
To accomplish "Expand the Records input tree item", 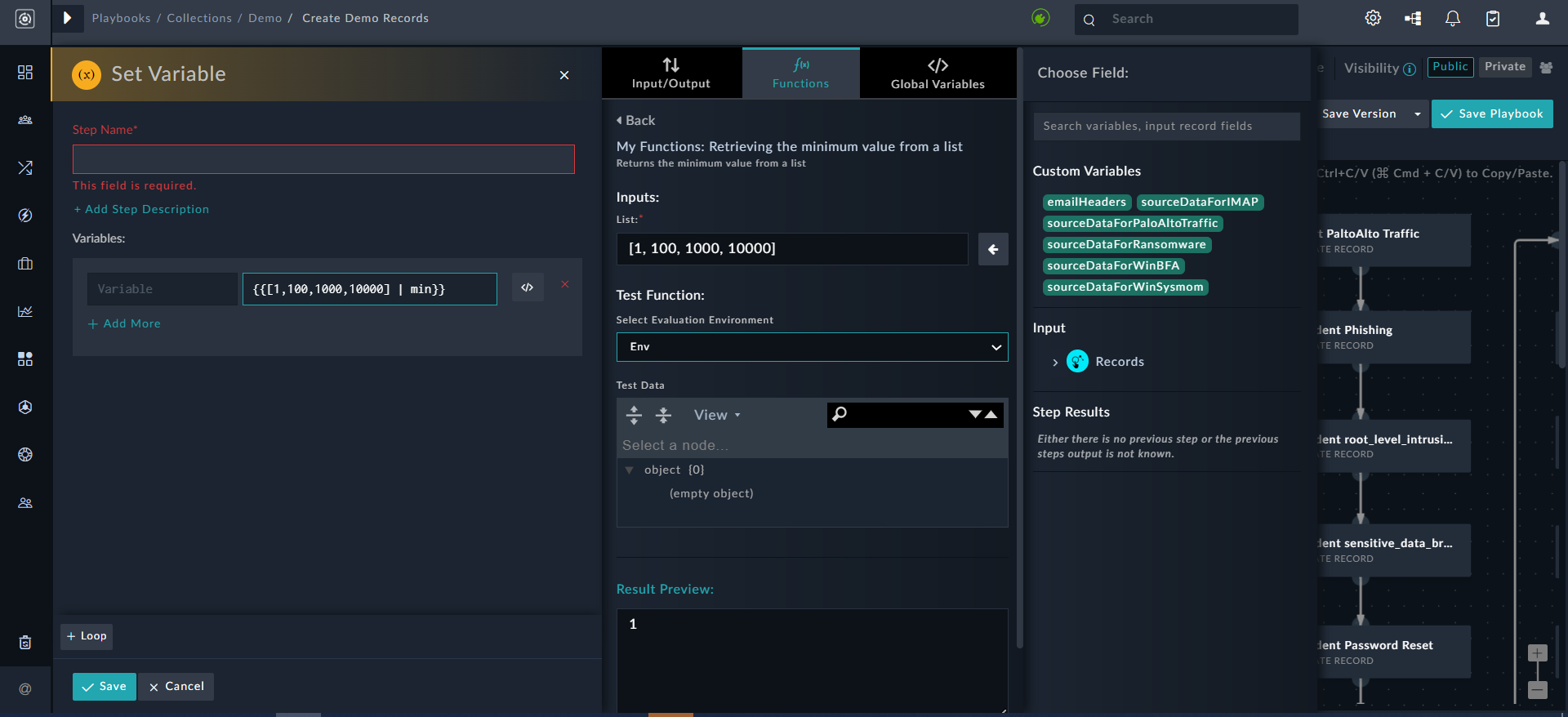I will pyautogui.click(x=1055, y=362).
